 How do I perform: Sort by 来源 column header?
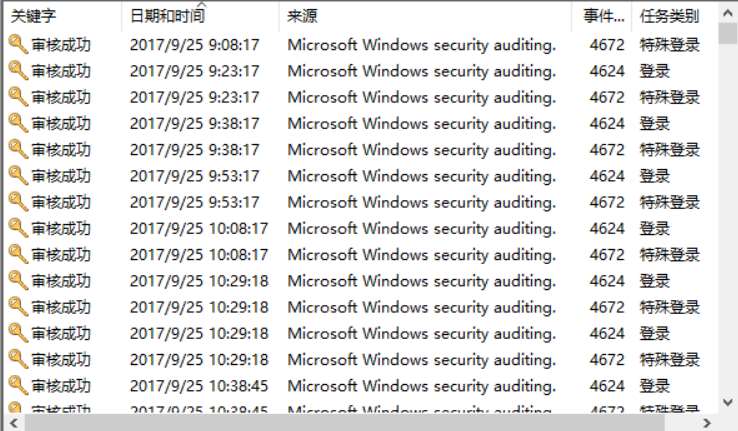425,16
